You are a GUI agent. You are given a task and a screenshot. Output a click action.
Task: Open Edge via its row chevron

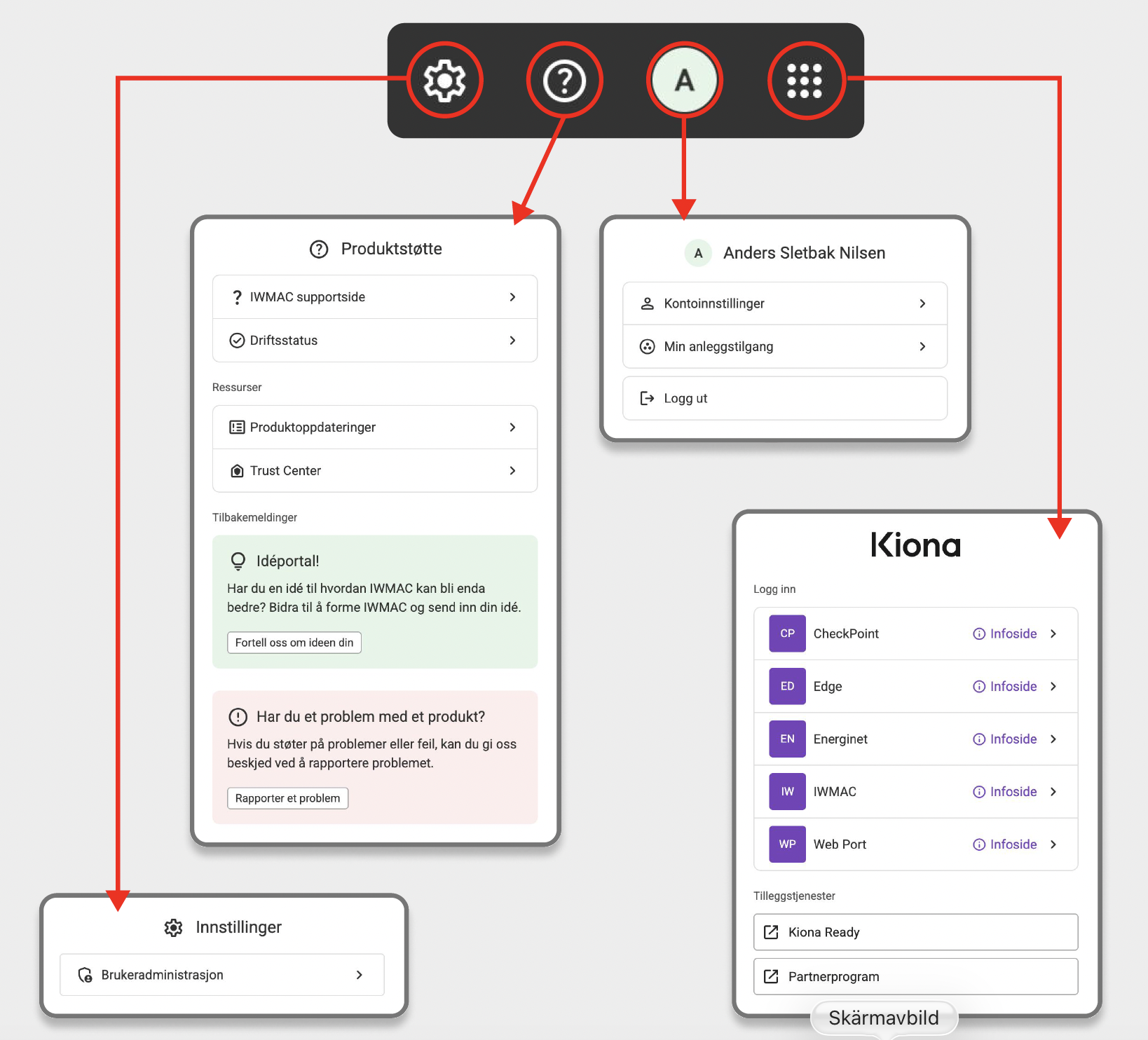coord(1053,686)
